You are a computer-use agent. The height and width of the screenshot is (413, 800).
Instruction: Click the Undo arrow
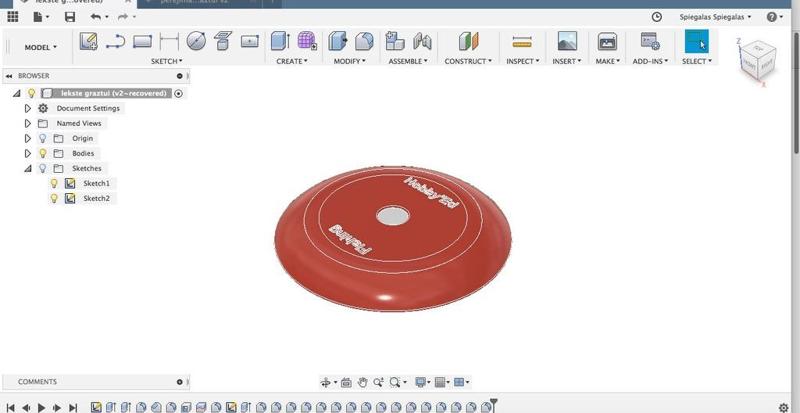(96, 17)
